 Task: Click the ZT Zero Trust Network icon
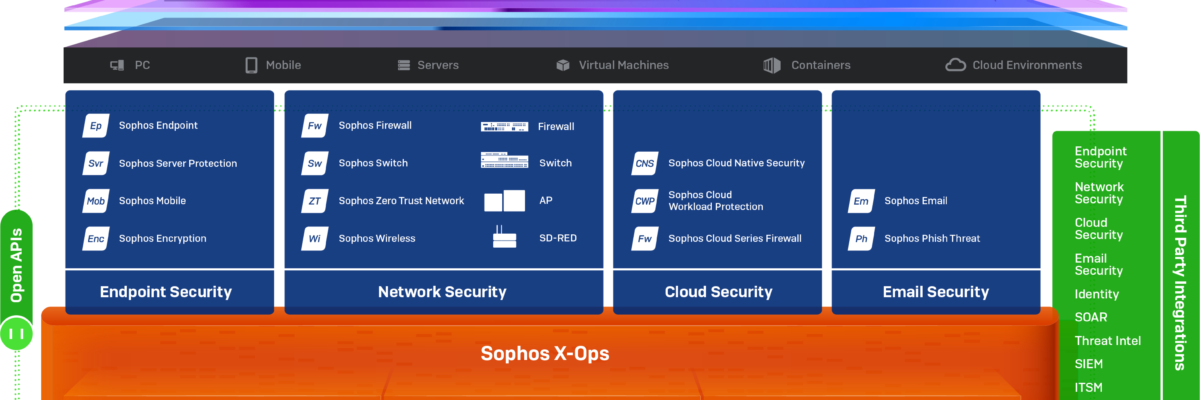tap(315, 201)
